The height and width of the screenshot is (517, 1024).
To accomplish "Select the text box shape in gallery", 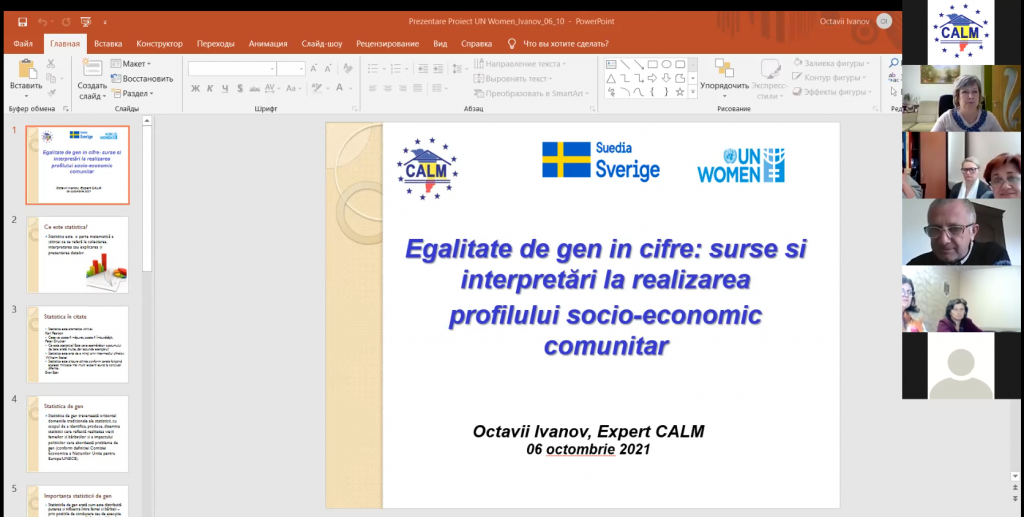I will point(611,64).
